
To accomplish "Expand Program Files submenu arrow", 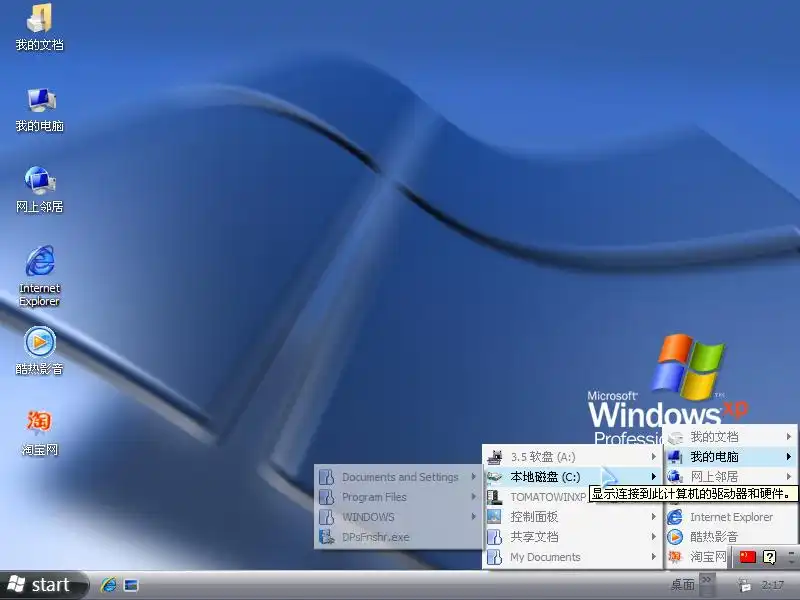I will 473,497.
